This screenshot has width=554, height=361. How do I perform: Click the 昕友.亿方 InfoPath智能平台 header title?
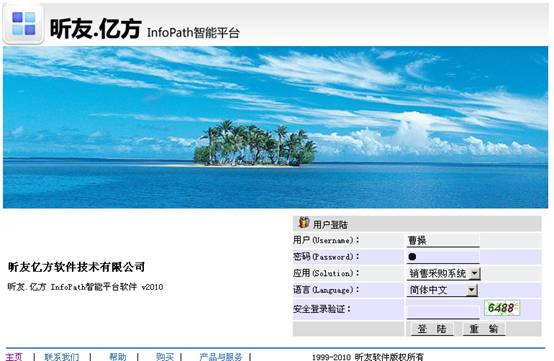tap(145, 28)
